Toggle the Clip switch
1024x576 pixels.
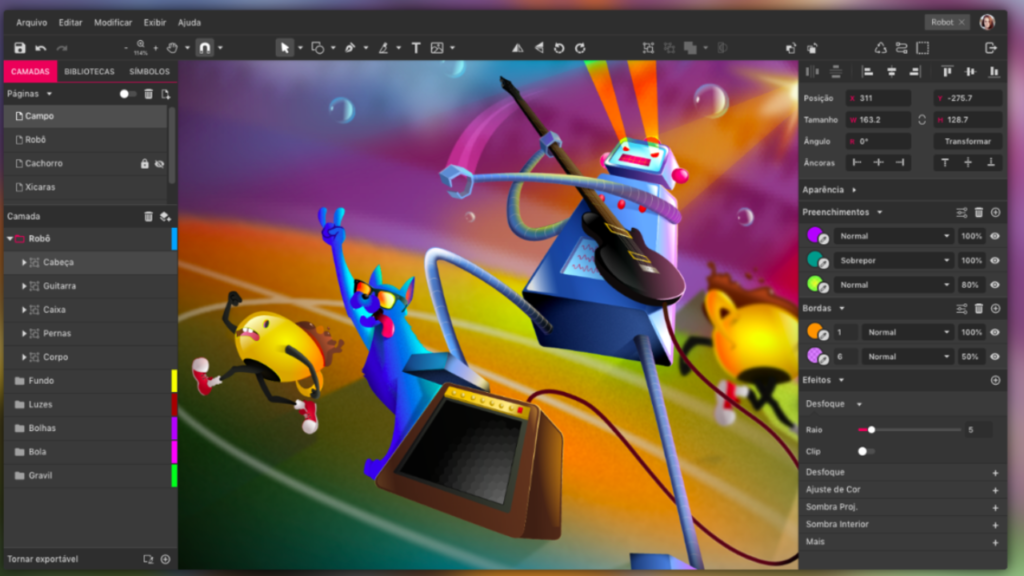point(865,451)
